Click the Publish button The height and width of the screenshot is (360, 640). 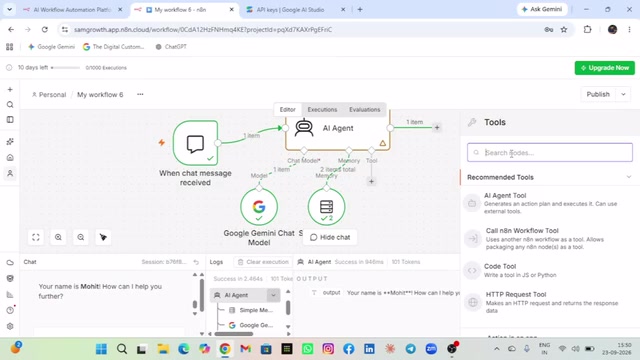click(598, 94)
